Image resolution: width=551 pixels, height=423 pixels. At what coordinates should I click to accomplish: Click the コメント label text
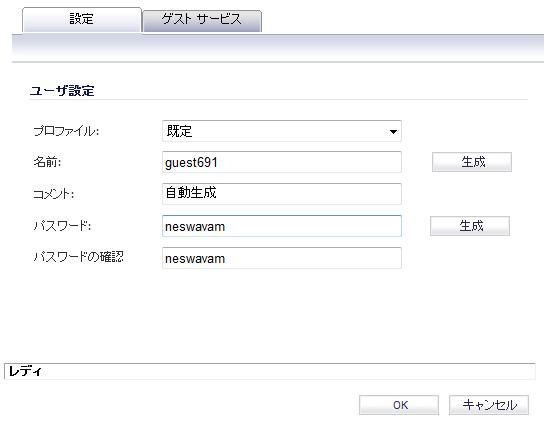pos(54,194)
